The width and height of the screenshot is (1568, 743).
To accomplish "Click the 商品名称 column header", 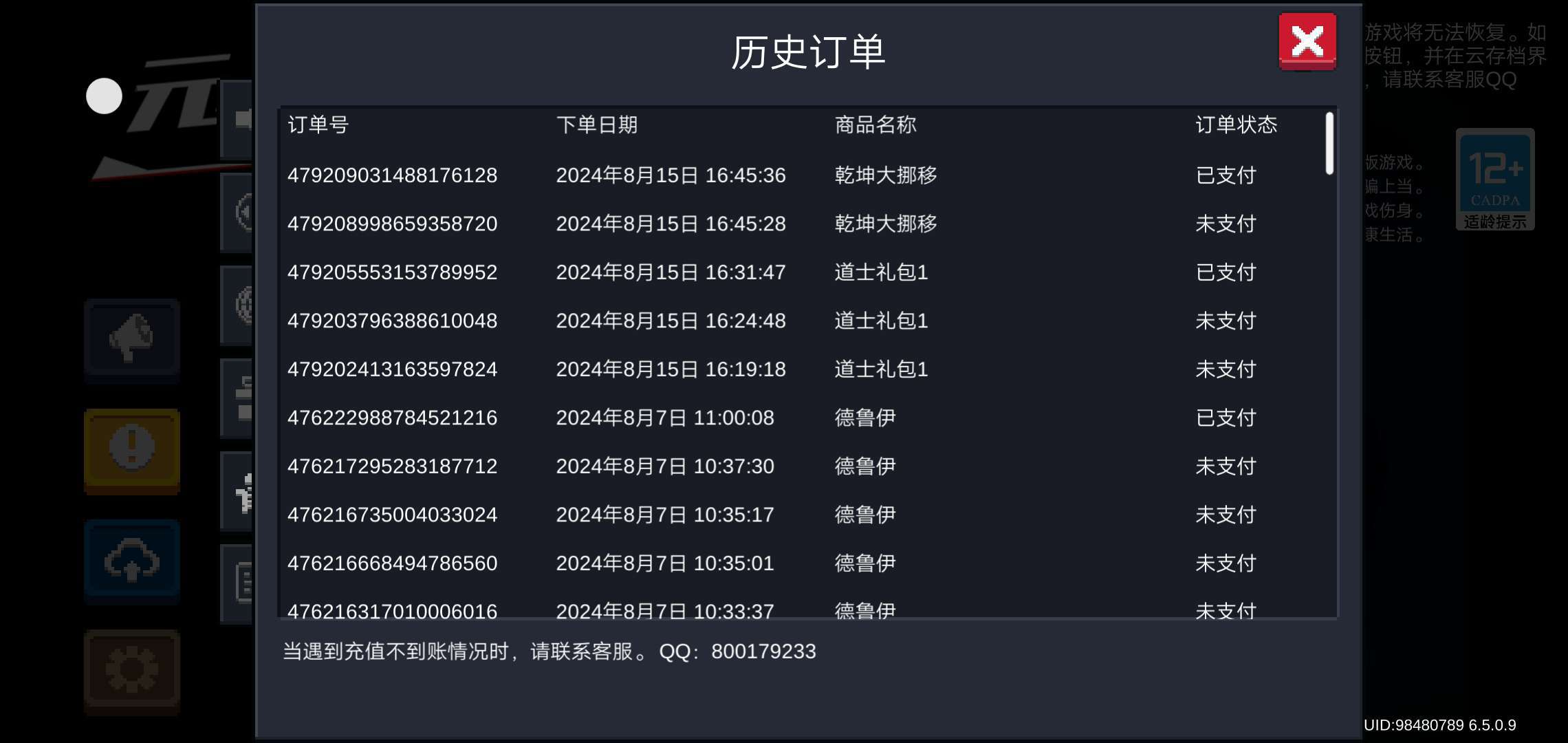I will pos(875,125).
